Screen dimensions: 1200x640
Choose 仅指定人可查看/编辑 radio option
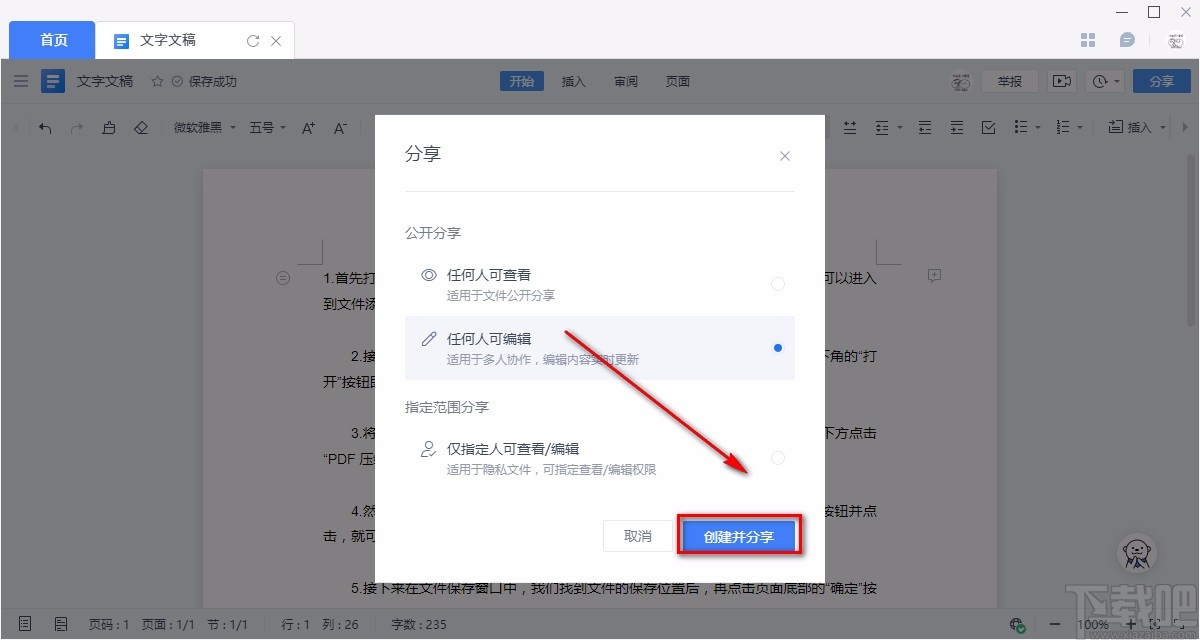778,458
